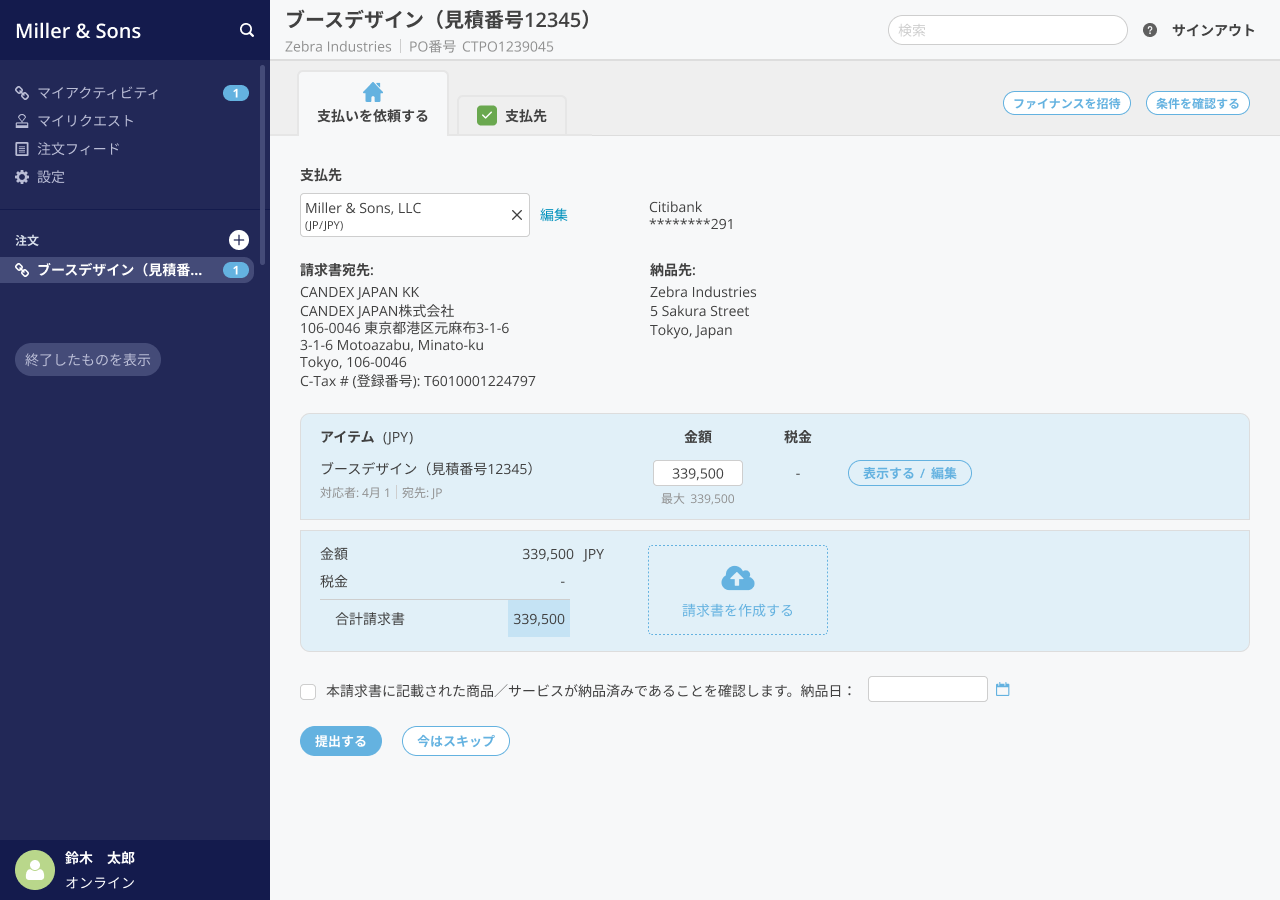The image size is (1280, 900).
Task: Click the cloud upload icon to 請求書を作成する
Action: [x=737, y=576]
